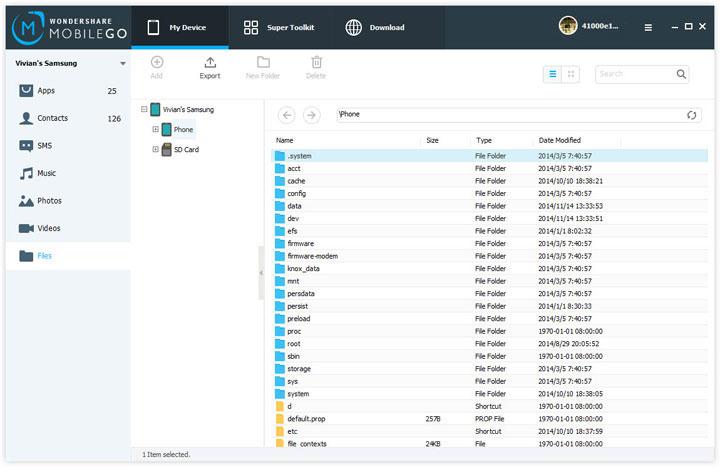The image size is (720, 467).
Task: Select the proc folder
Action: [489, 331]
